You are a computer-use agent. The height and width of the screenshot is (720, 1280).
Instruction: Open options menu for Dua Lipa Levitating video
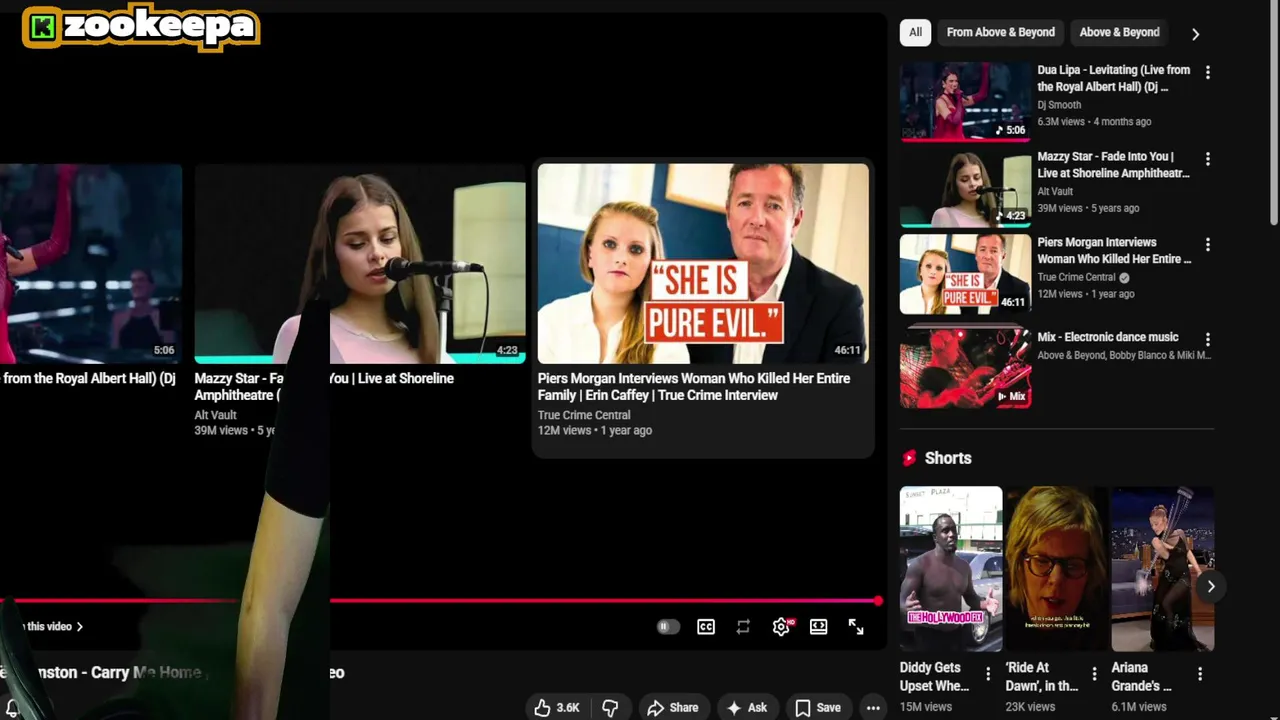click(x=1208, y=72)
